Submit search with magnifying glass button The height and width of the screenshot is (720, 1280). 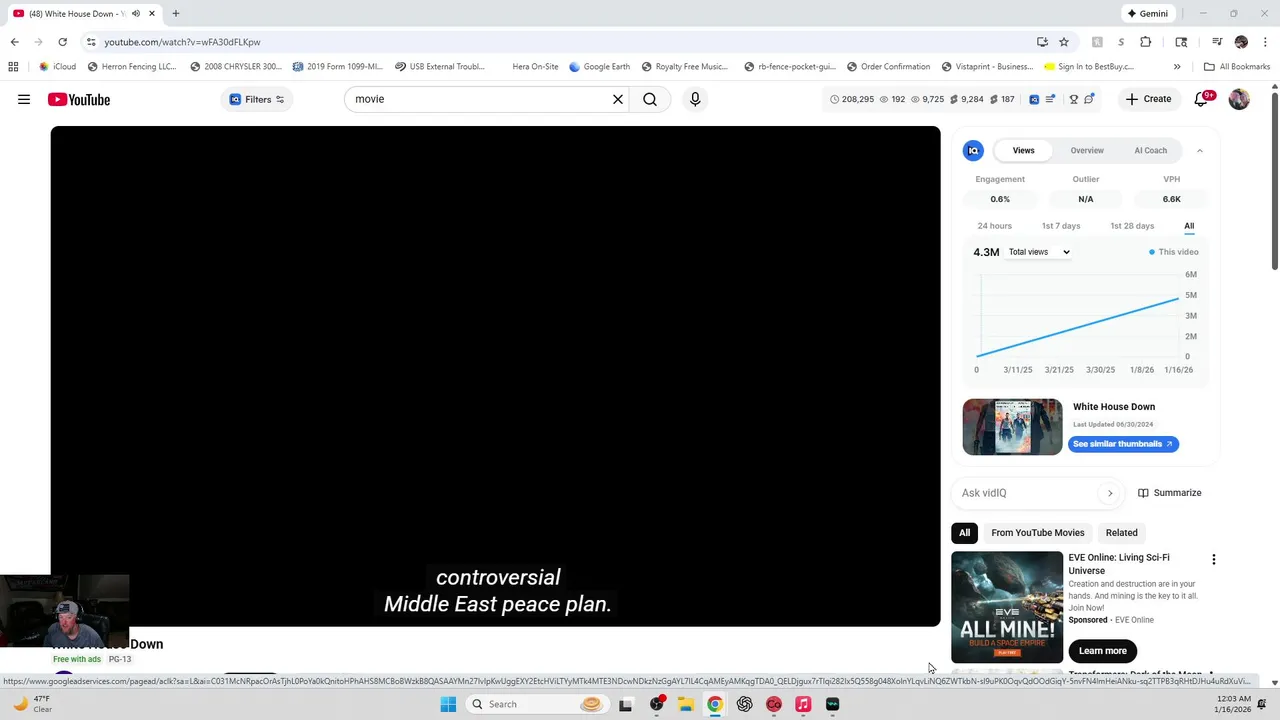[650, 99]
